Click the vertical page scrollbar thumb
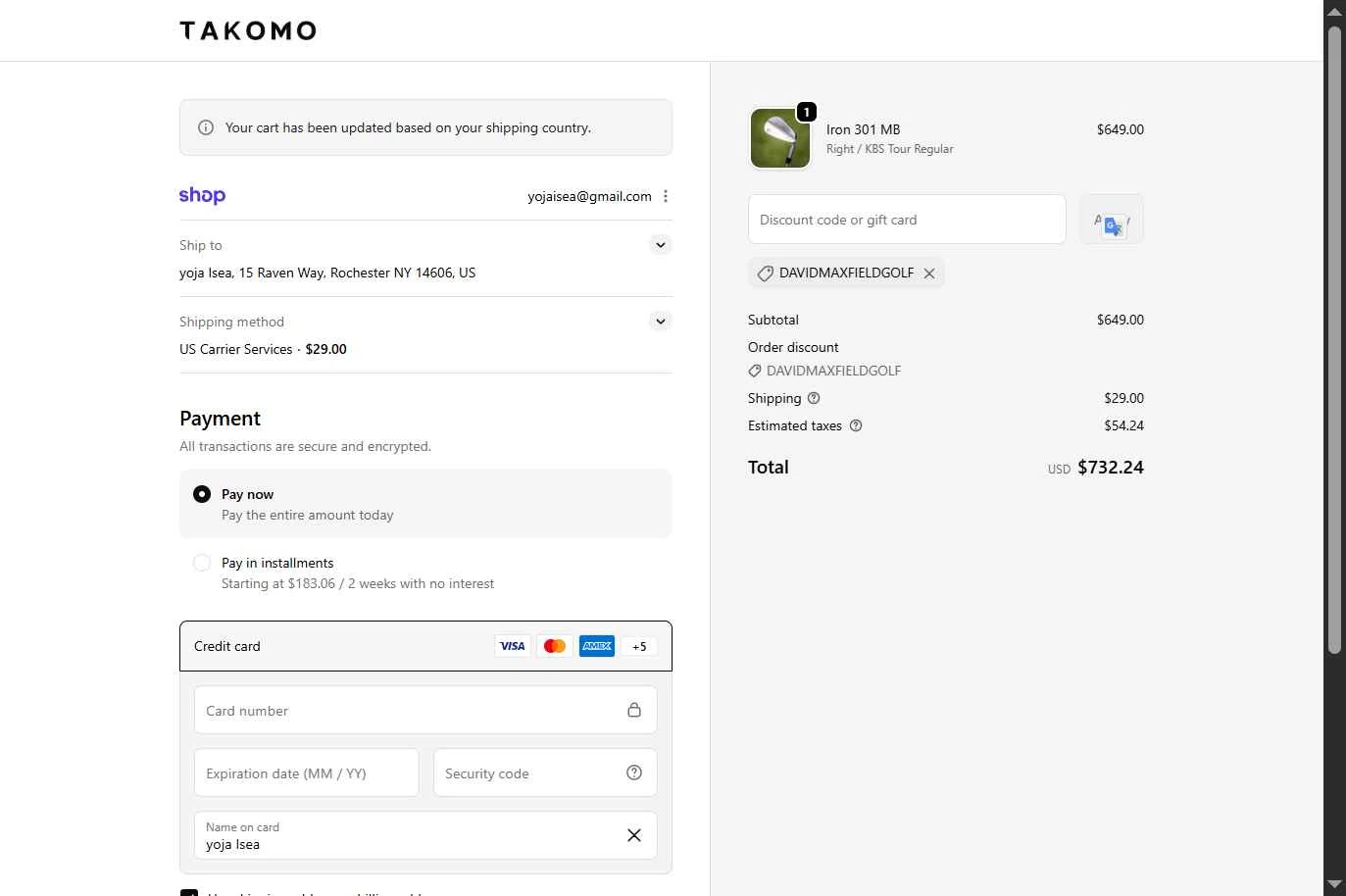1346x896 pixels. pos(1334,339)
